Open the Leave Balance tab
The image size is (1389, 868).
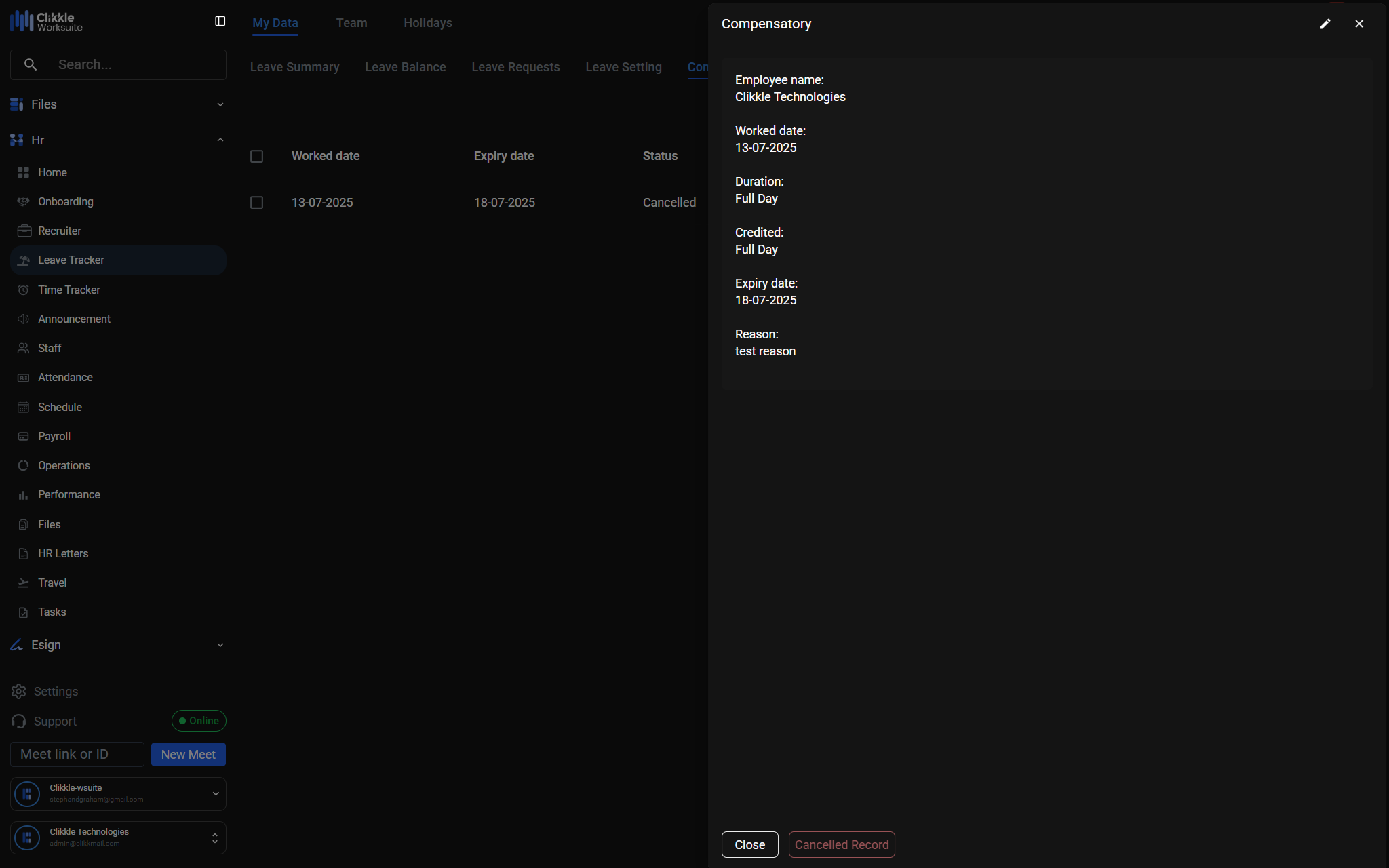click(405, 67)
